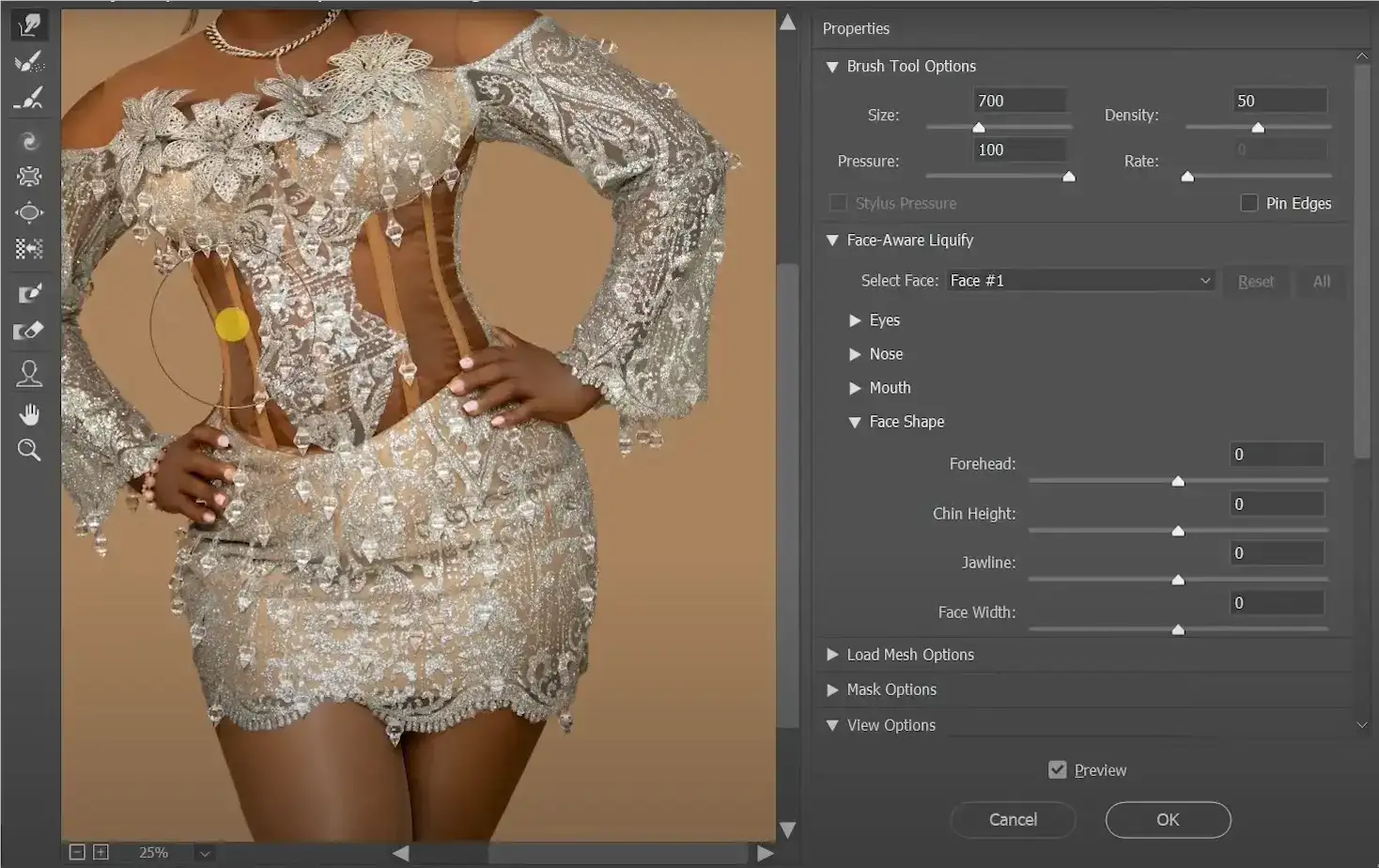Viewport: 1379px width, 868px height.
Task: Click the Face Width slider
Action: [1178, 629]
